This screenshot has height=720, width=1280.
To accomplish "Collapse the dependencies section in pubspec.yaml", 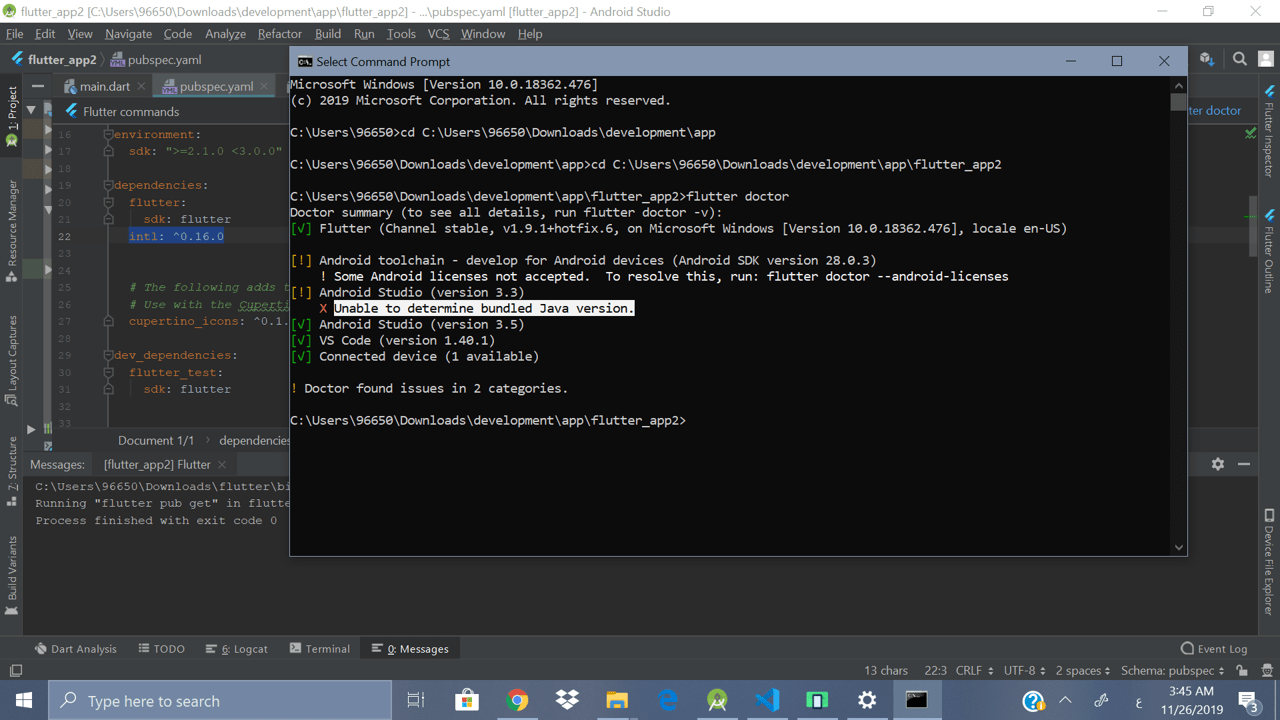I will tap(106, 184).
